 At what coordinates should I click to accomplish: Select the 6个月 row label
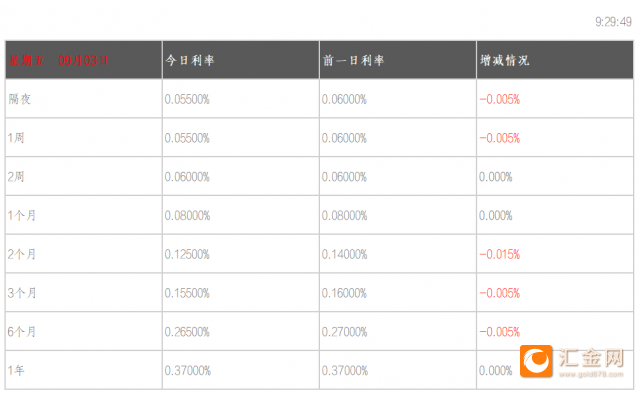click(22, 332)
